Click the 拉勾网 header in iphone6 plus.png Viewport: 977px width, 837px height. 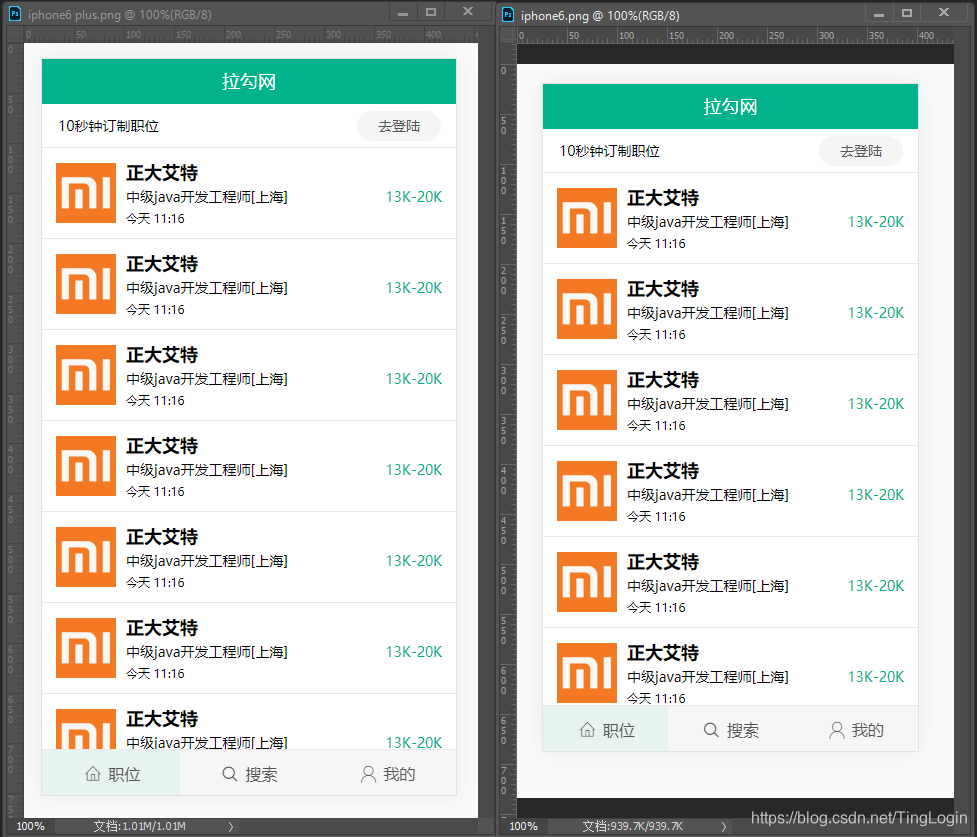click(249, 82)
